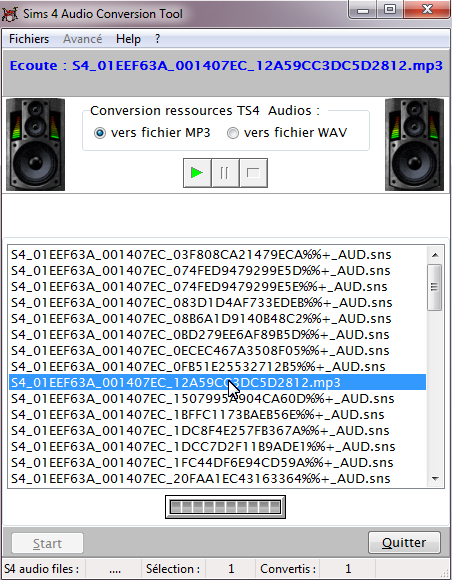Select file ending 074FED9479299E5D%%+_AUD.sns
The width and height of the screenshot is (452, 580).
point(217,271)
